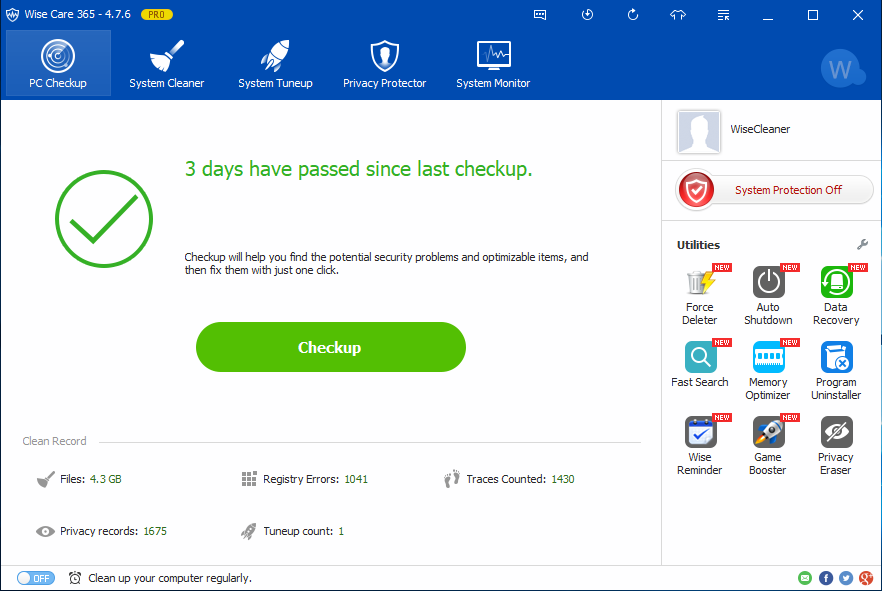Click the Utilities wrench settings icon
Screen dimensions: 882x591
pos(862,245)
